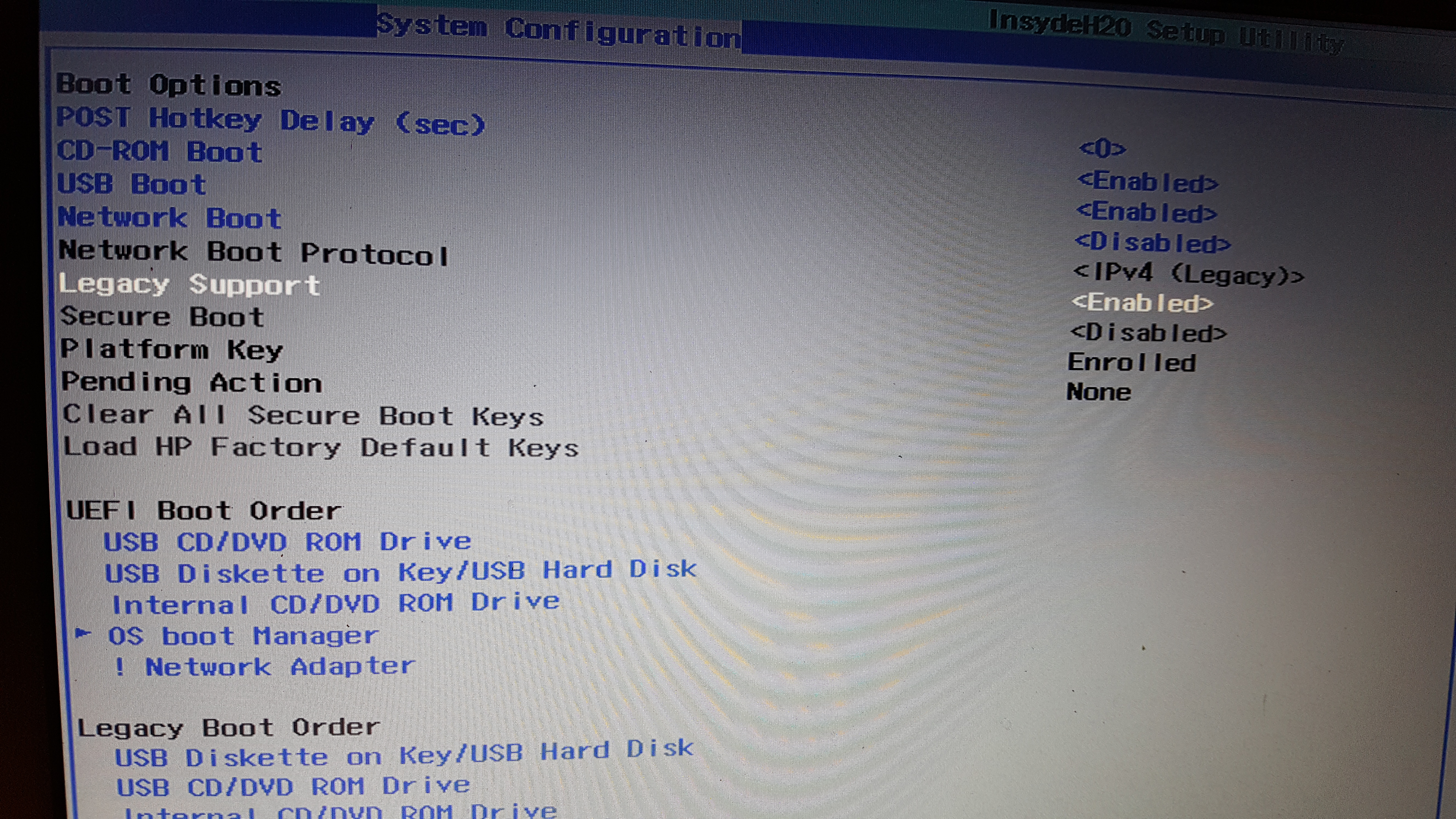The width and height of the screenshot is (1456, 819).
Task: Click the UEFI Boot Order heading
Action: (x=204, y=511)
